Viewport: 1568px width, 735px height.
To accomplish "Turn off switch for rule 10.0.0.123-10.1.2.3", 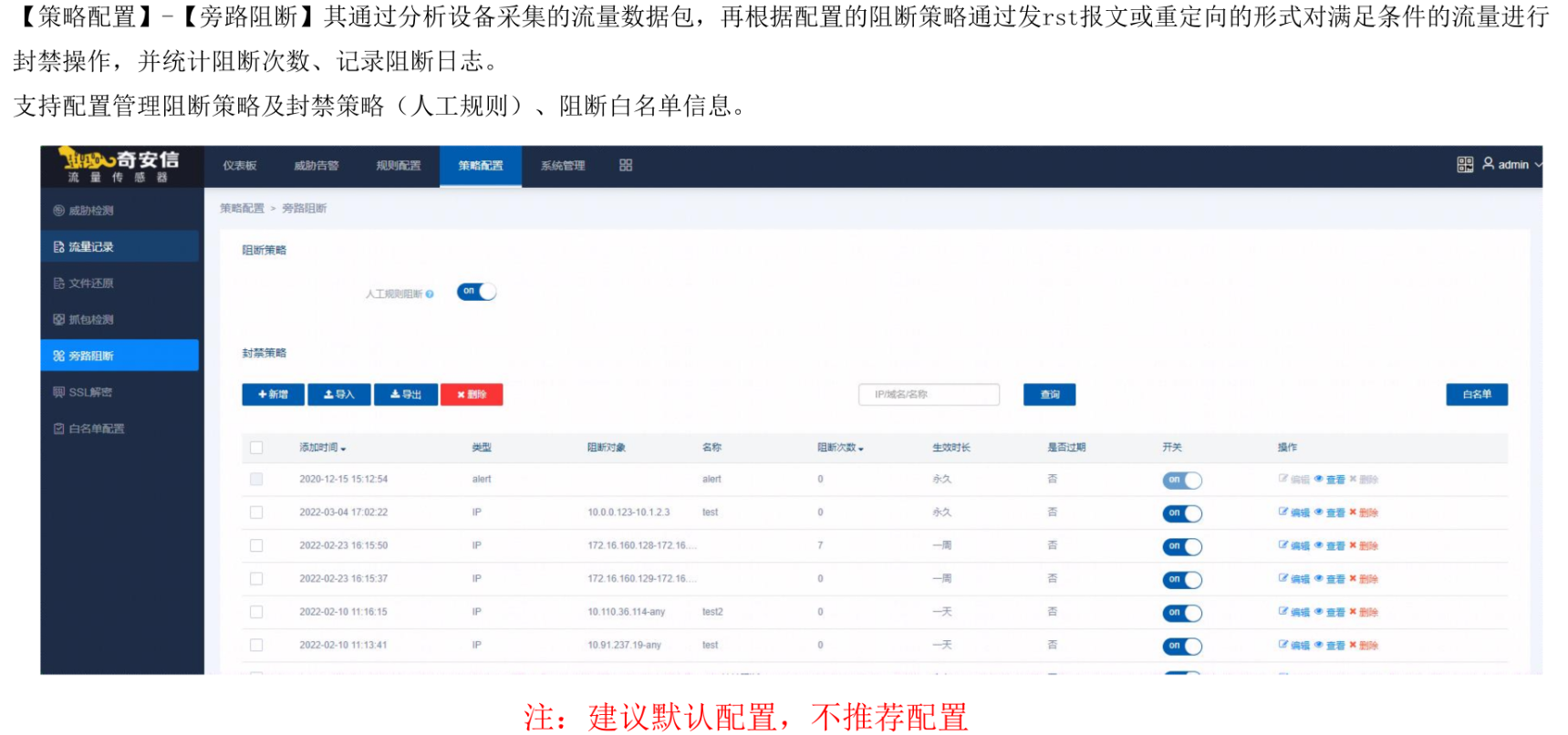I will click(x=1182, y=513).
